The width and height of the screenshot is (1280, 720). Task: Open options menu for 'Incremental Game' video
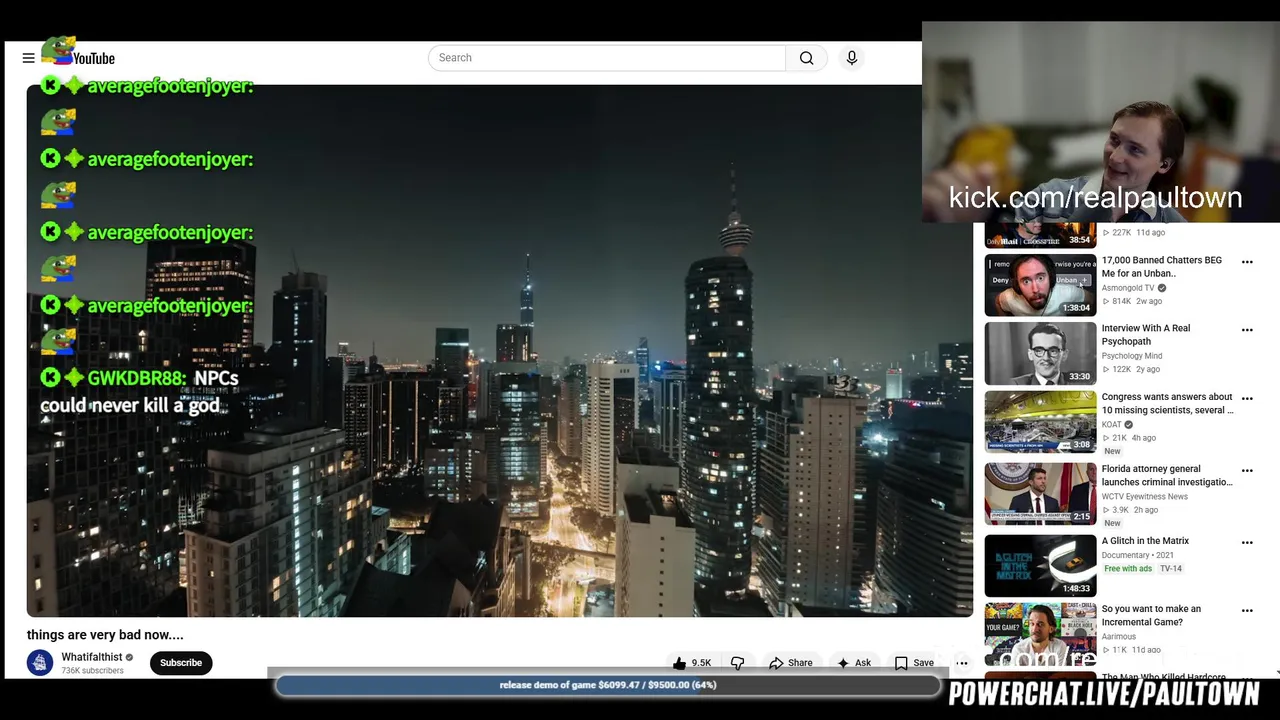click(x=1247, y=611)
